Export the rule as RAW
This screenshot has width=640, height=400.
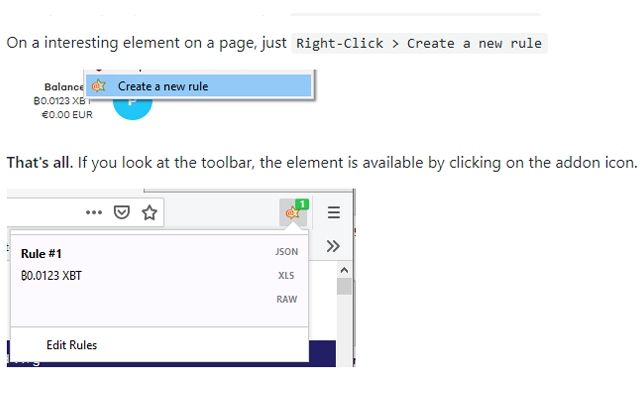(287, 299)
